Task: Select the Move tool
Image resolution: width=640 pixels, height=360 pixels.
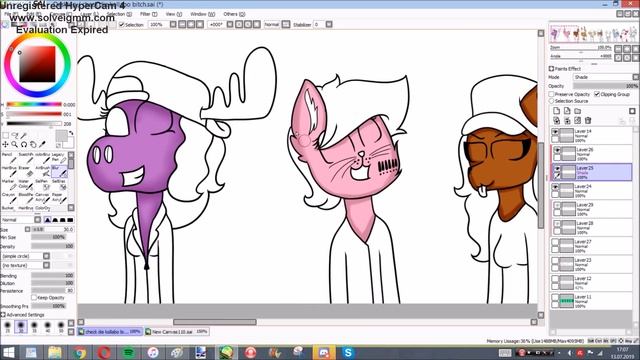Action: (5, 144)
